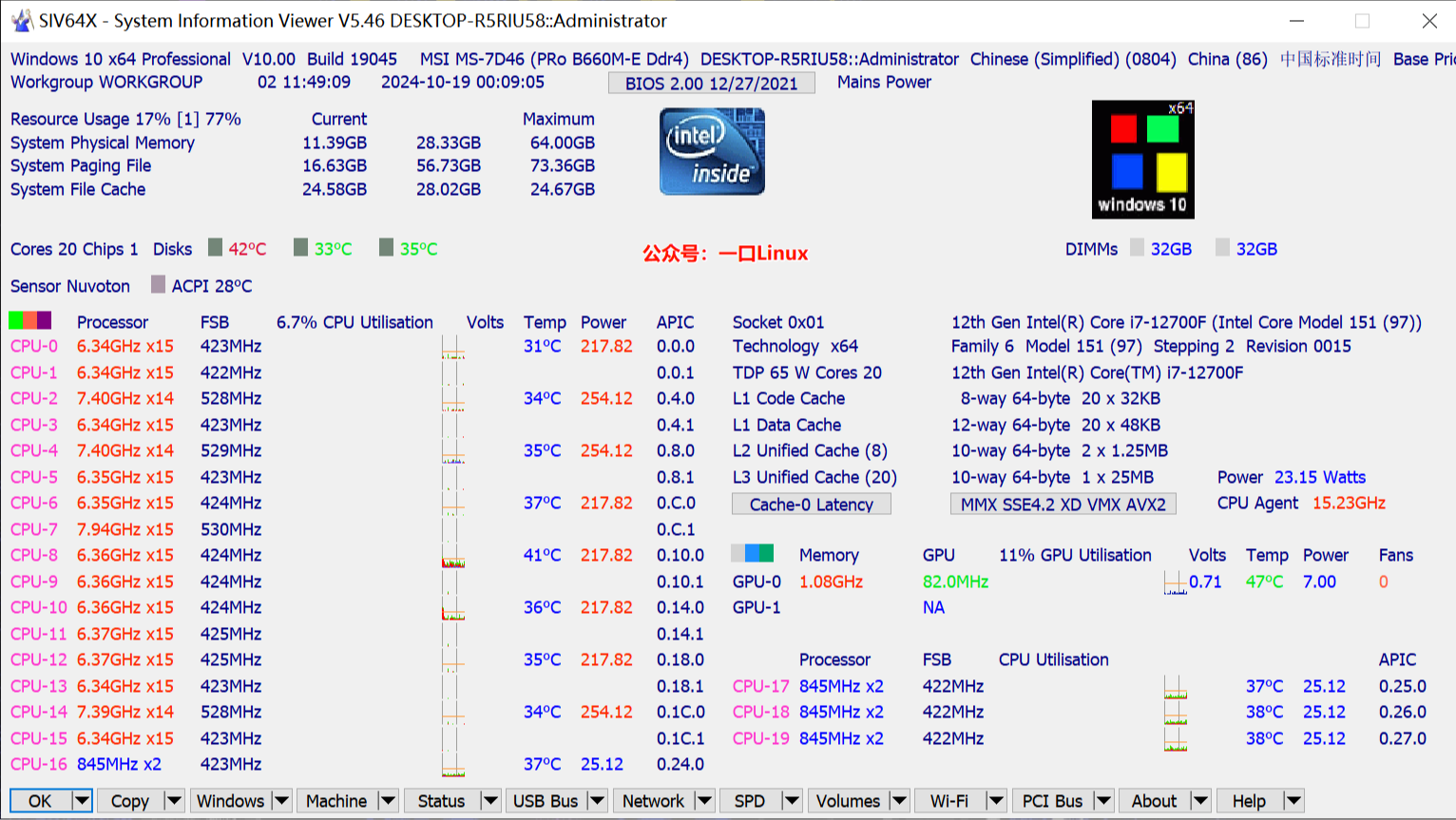Image resolution: width=1456 pixels, height=820 pixels.
Task: Click the 33°C disk temperature square
Action: coord(300,248)
